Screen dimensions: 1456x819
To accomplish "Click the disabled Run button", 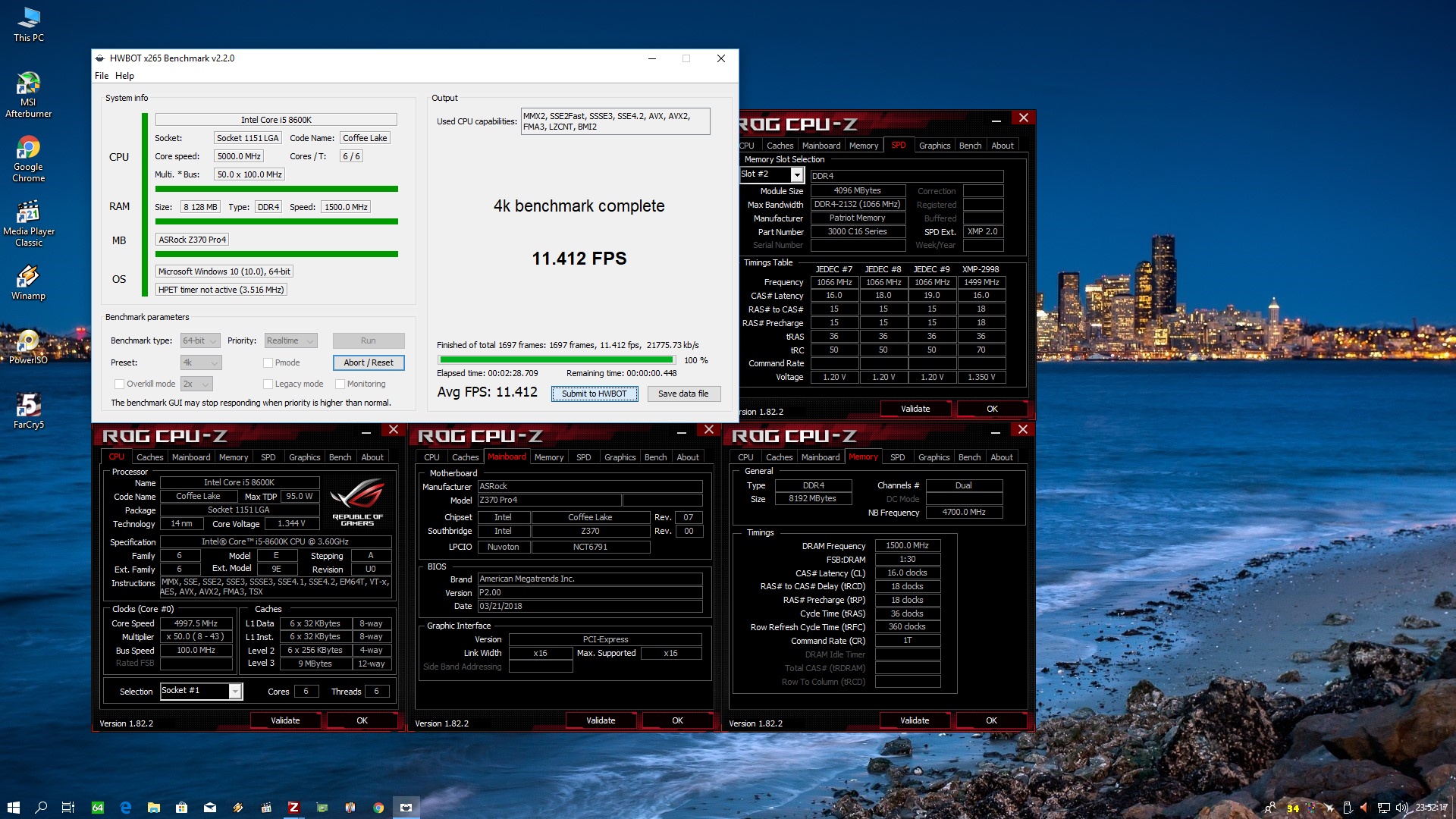I will click(369, 340).
